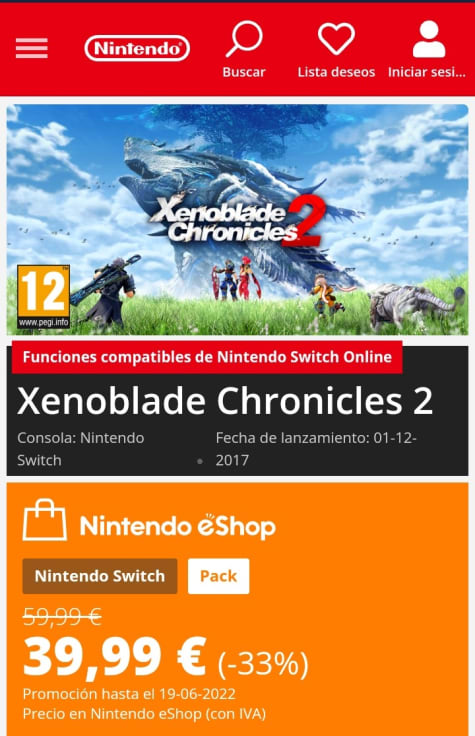Open Funciones compatibles de Nintendo Switch Online
The height and width of the screenshot is (736, 475).
click(207, 357)
